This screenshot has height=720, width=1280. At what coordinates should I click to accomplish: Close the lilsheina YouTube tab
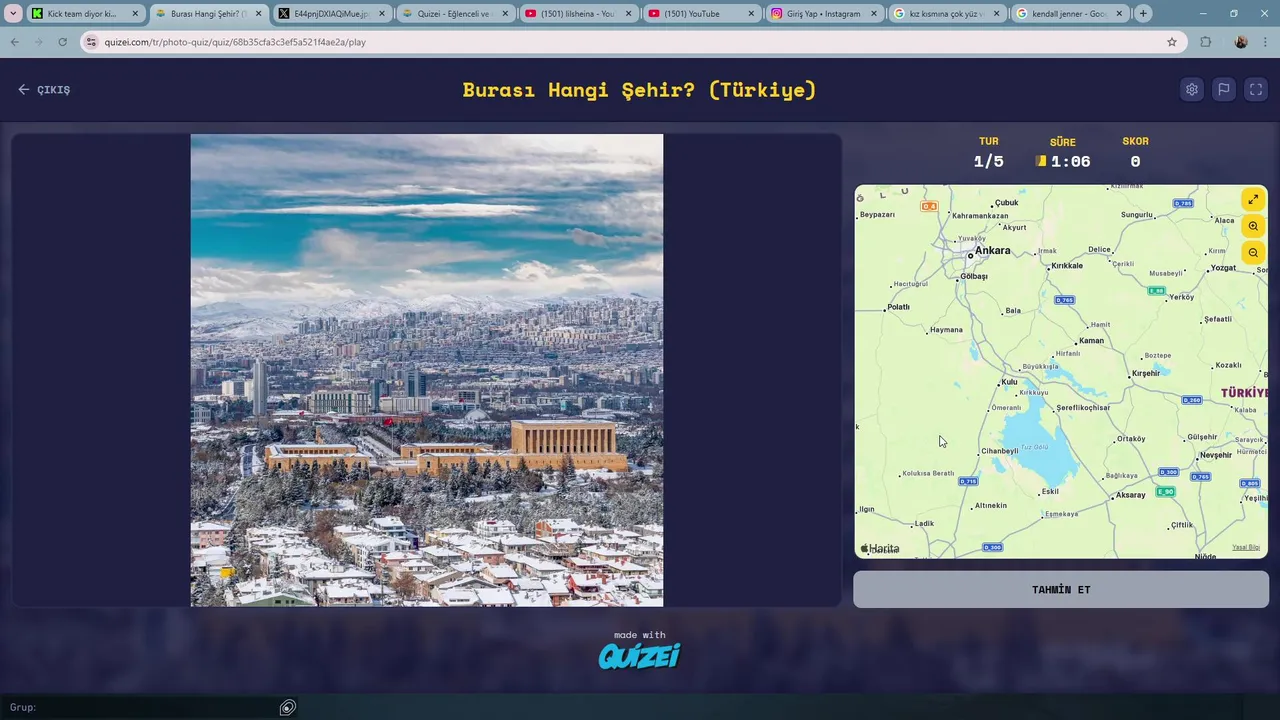[x=628, y=14]
